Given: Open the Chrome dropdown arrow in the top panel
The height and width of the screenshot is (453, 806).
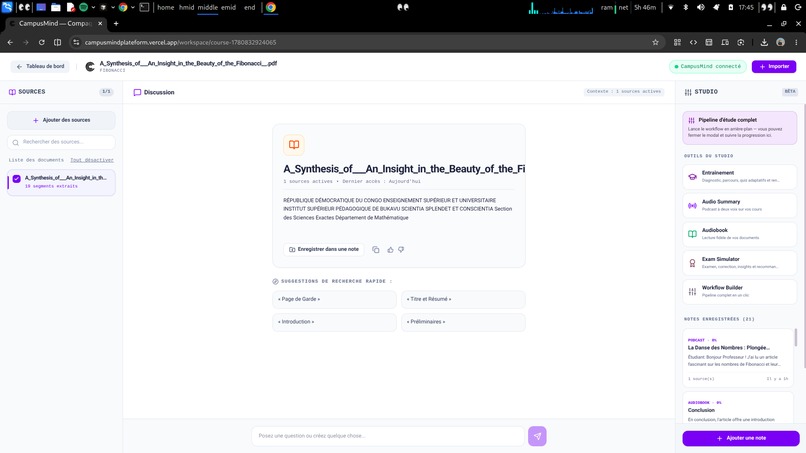Looking at the screenshot, I should pos(133,7).
